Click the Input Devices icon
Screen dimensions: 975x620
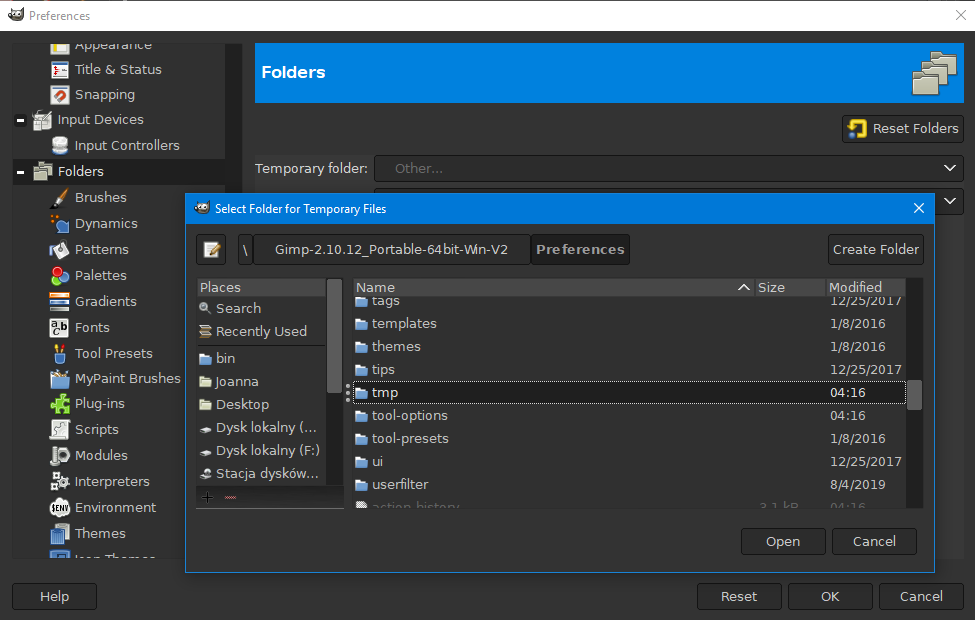42,120
